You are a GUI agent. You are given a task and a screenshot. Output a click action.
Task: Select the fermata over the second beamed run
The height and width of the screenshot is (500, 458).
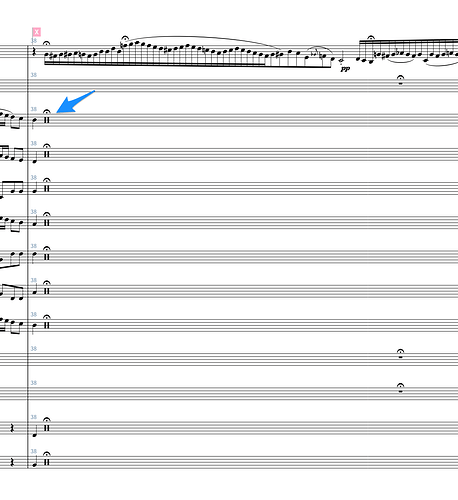pos(371,37)
